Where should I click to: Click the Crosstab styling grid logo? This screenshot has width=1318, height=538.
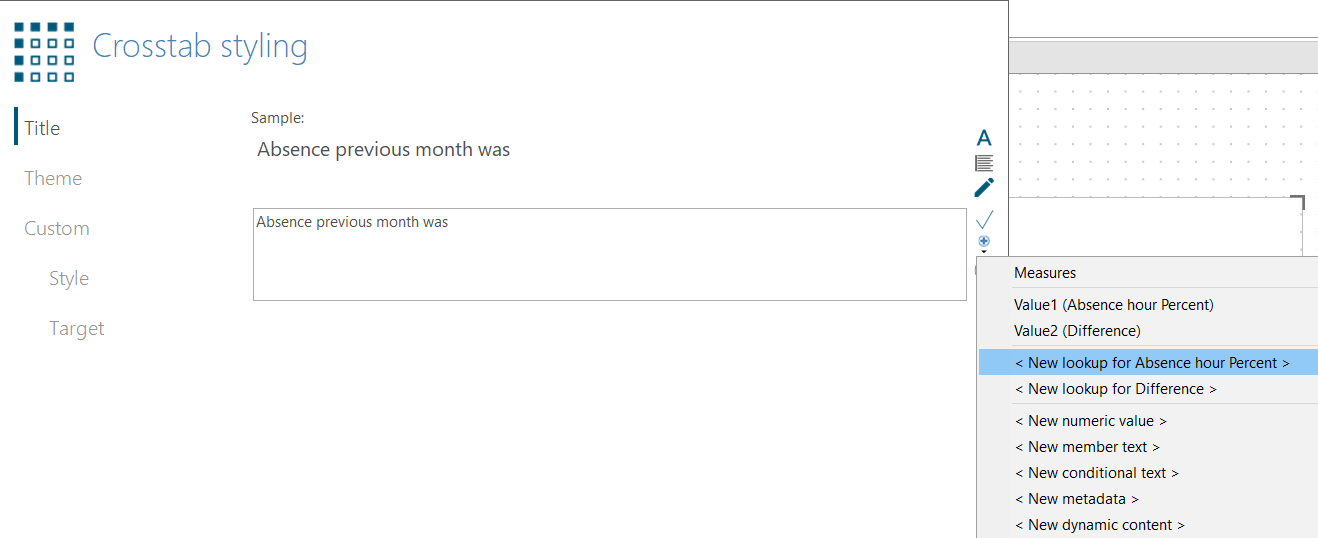coord(44,52)
